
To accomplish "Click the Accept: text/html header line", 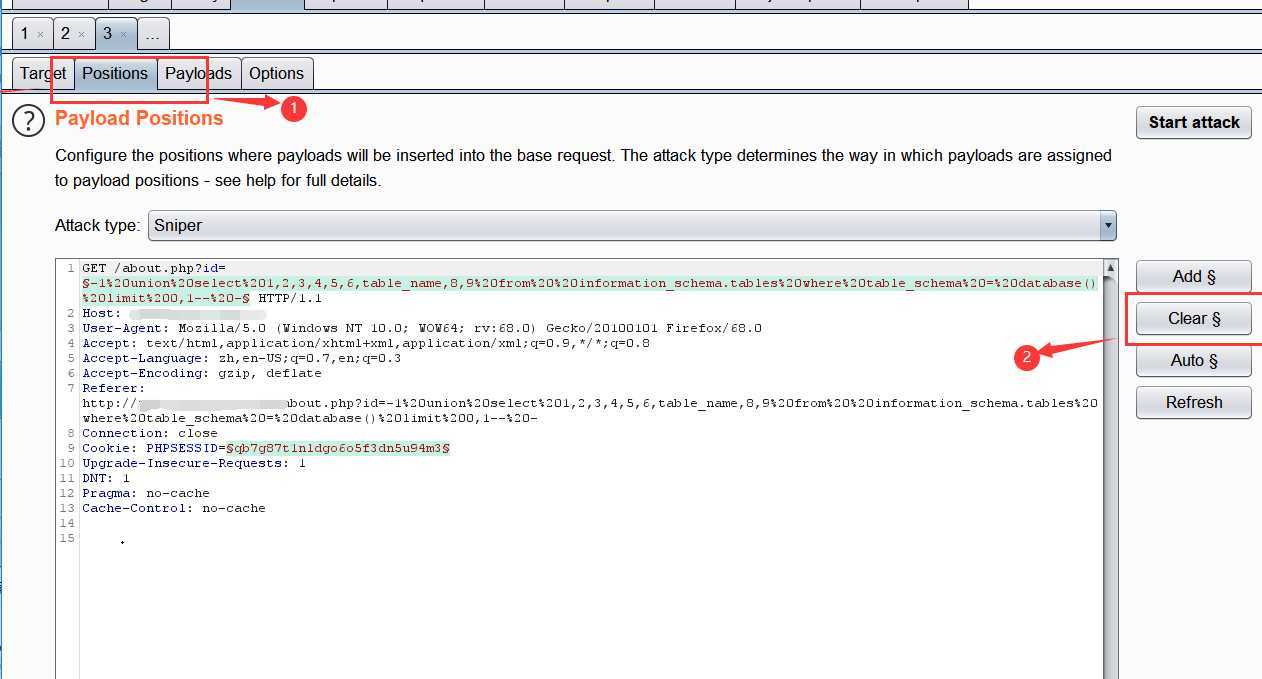I will 366,343.
